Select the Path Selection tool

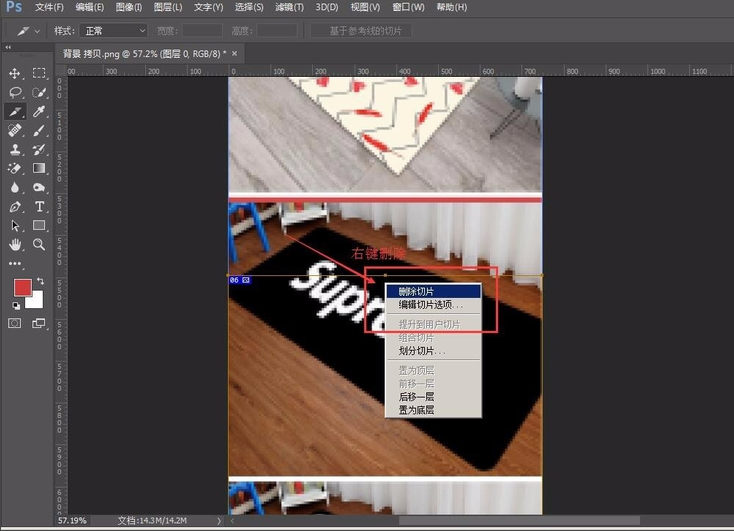15,226
